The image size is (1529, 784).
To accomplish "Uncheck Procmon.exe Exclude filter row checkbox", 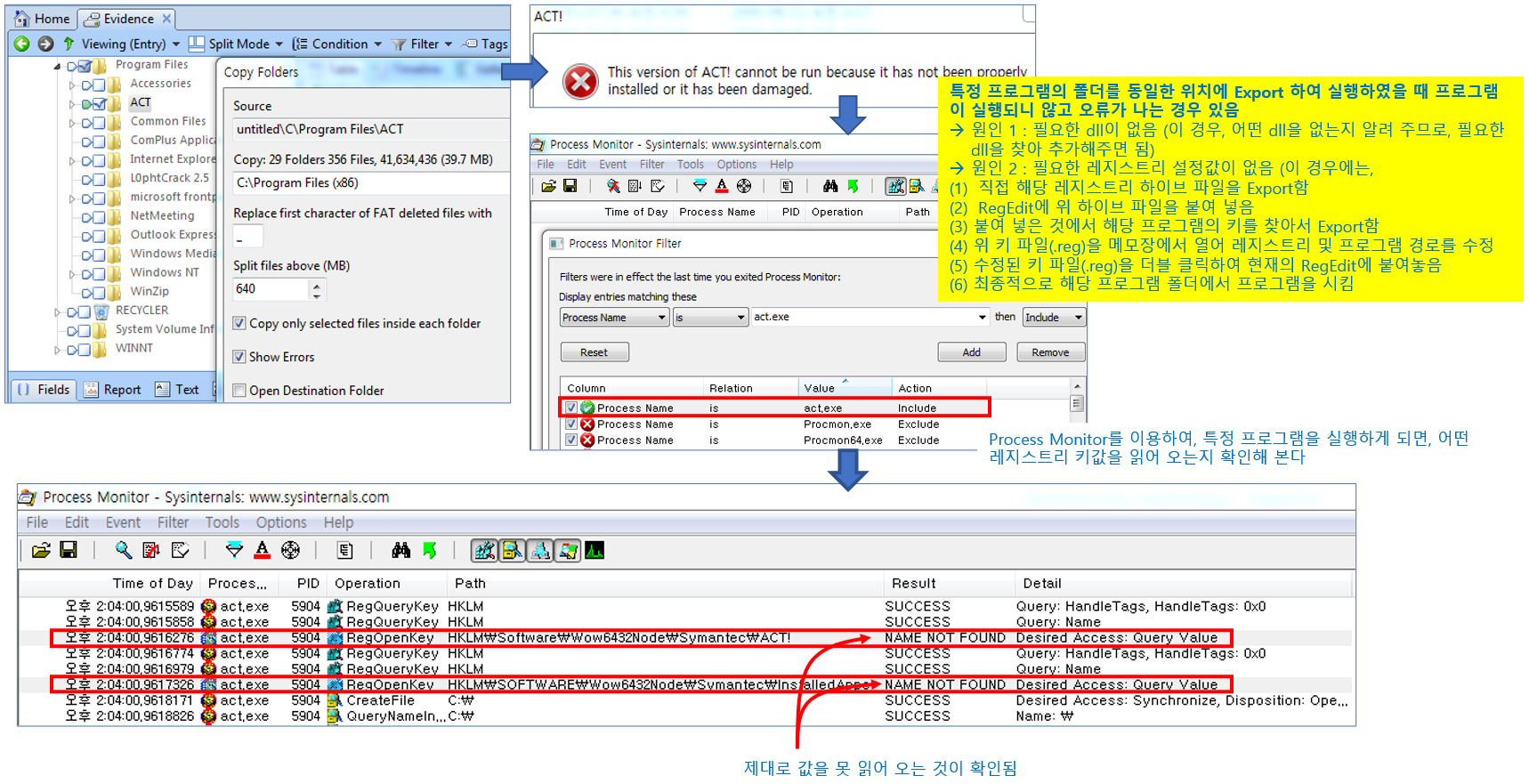I will [571, 424].
